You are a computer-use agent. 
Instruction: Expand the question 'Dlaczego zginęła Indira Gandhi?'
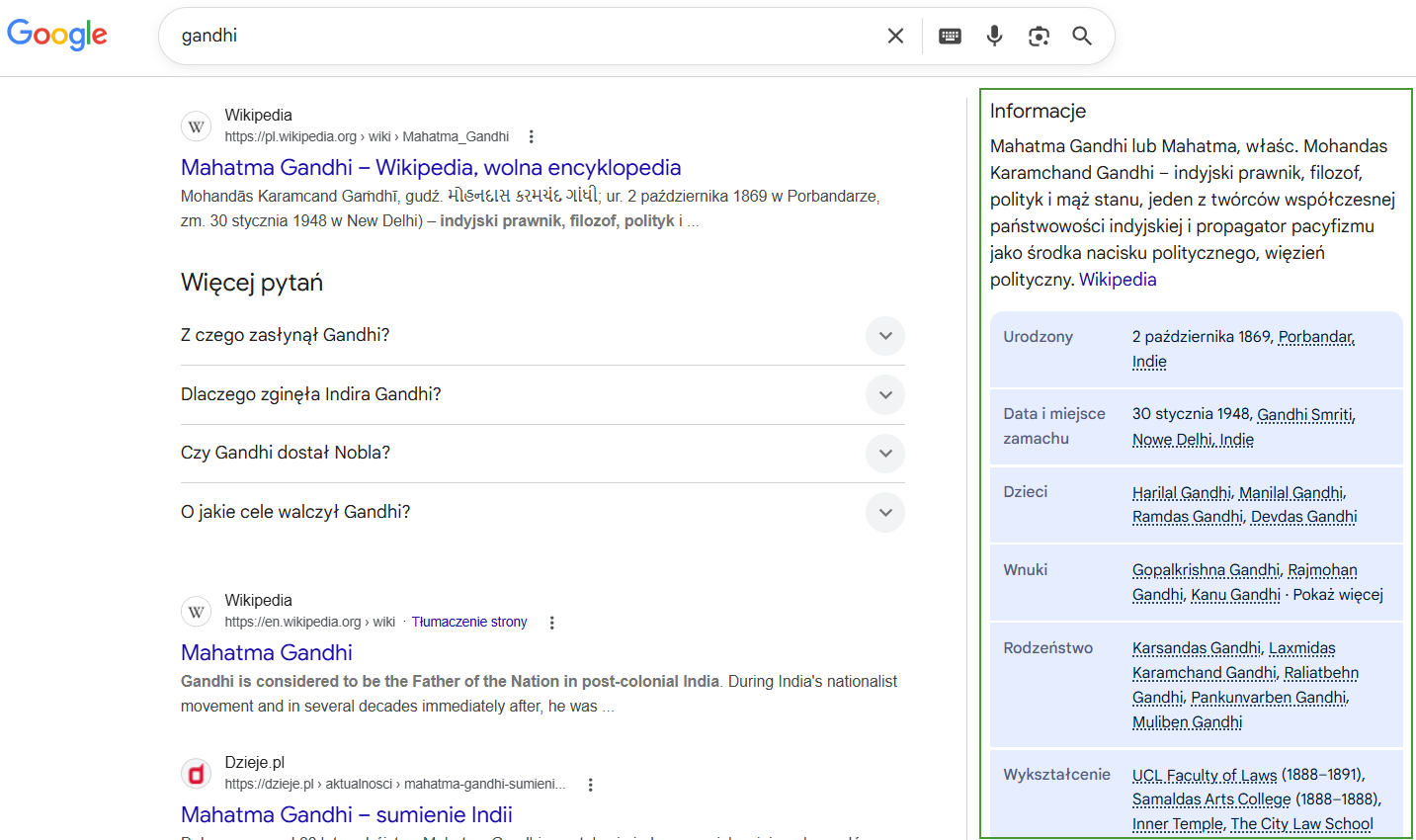542,395
